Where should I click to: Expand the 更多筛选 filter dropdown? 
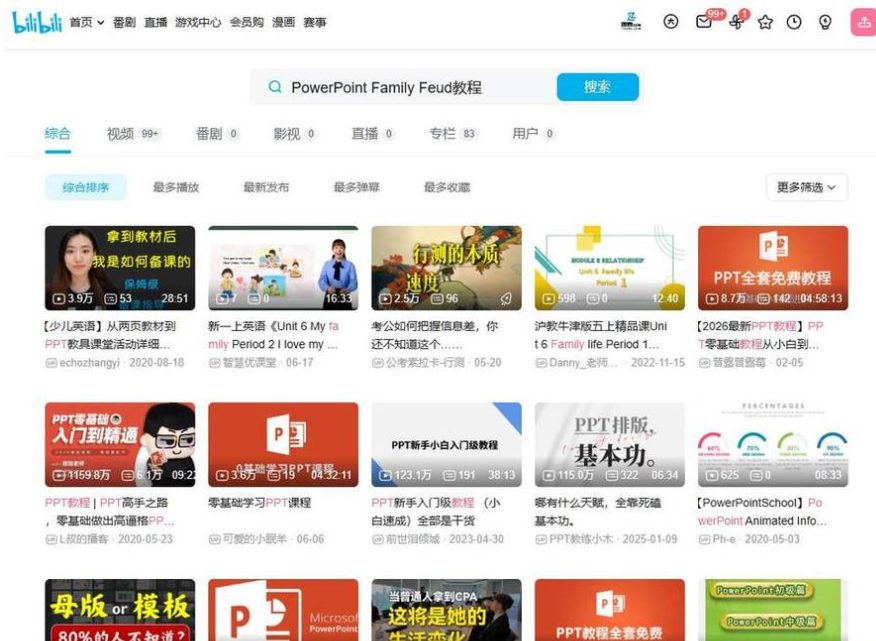(x=807, y=187)
